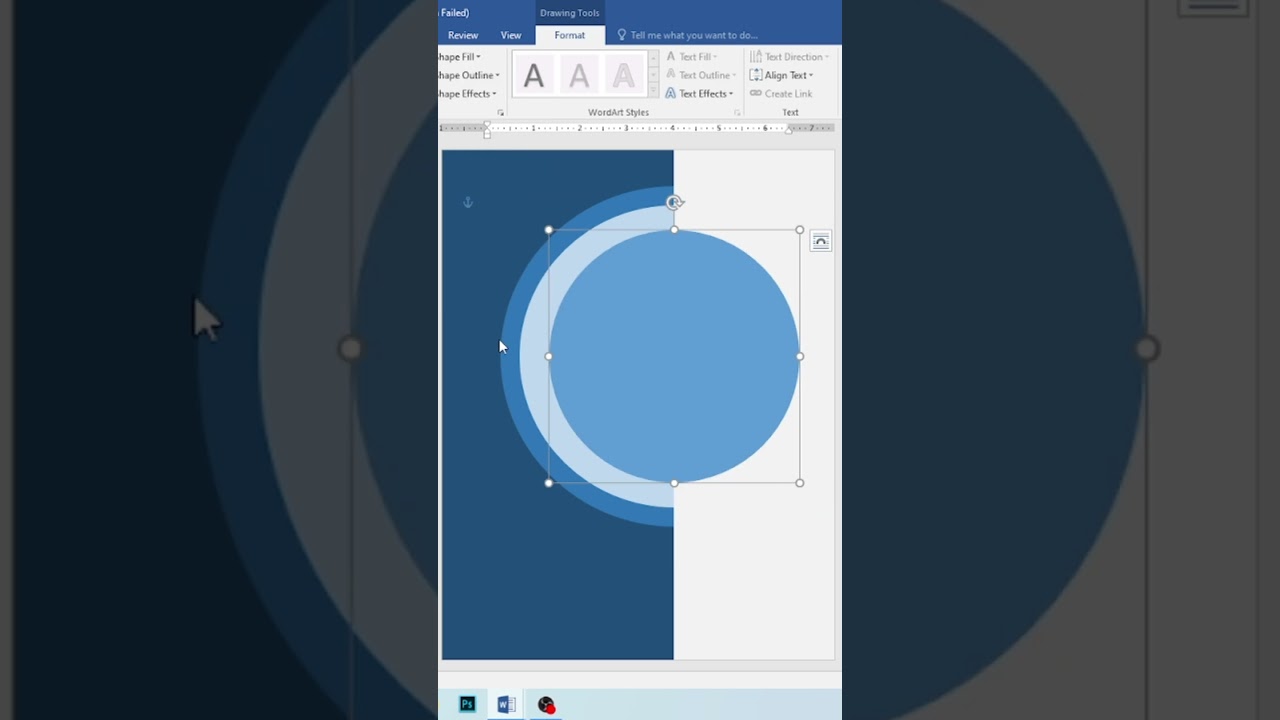Open the Shape Effects dropdown

click(468, 94)
